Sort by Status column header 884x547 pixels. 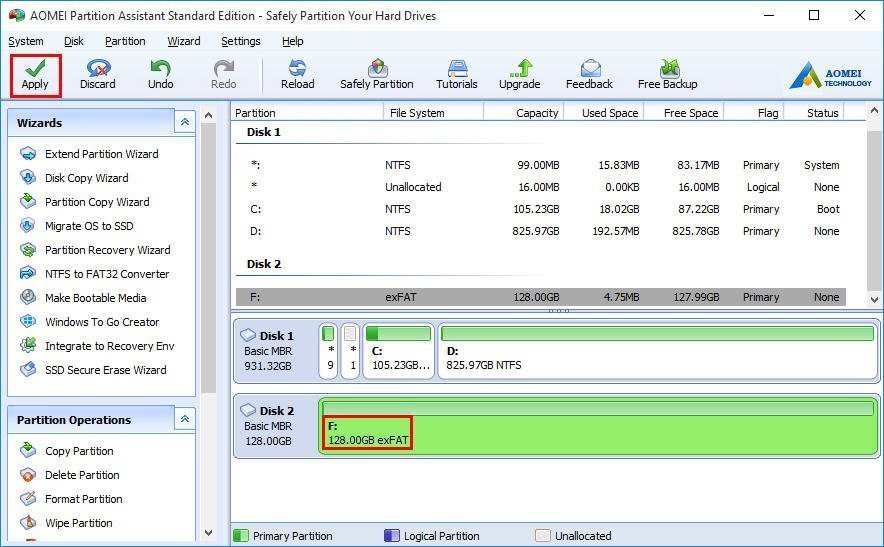point(813,113)
